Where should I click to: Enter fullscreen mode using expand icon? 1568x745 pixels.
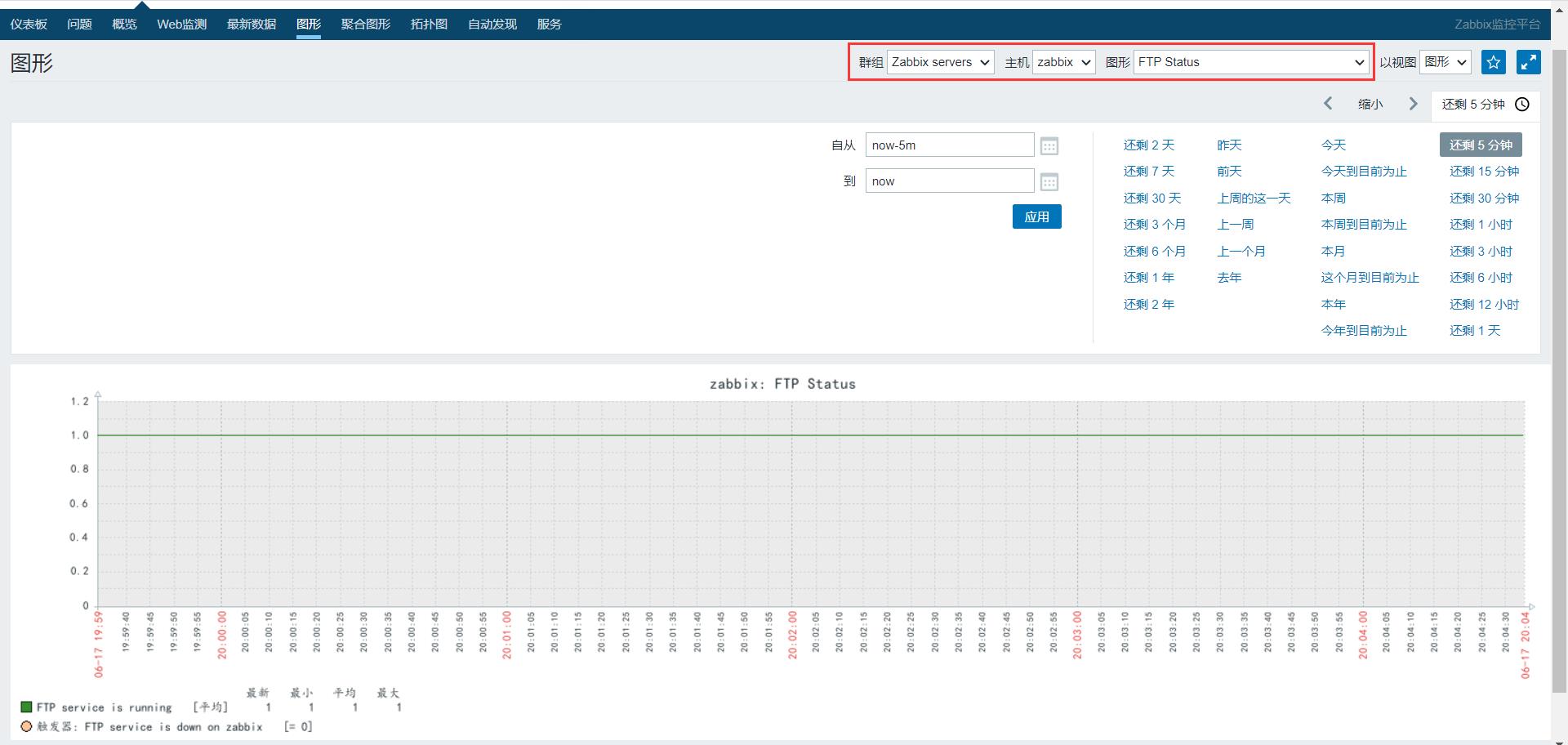point(1529,62)
